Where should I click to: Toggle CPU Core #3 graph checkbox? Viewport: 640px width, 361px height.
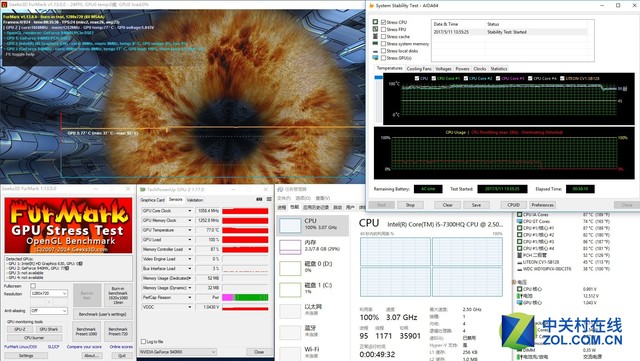tap(498, 78)
